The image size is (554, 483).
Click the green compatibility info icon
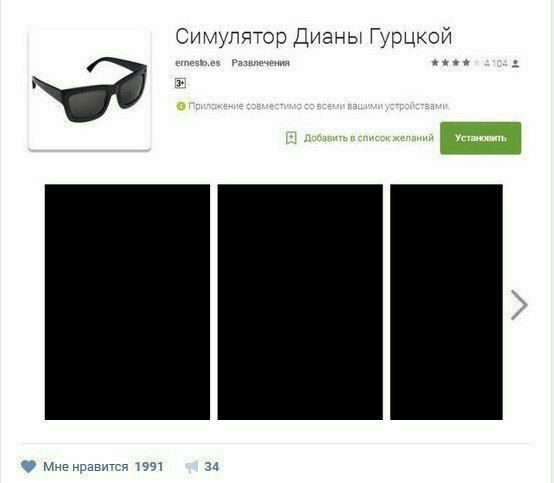click(181, 106)
